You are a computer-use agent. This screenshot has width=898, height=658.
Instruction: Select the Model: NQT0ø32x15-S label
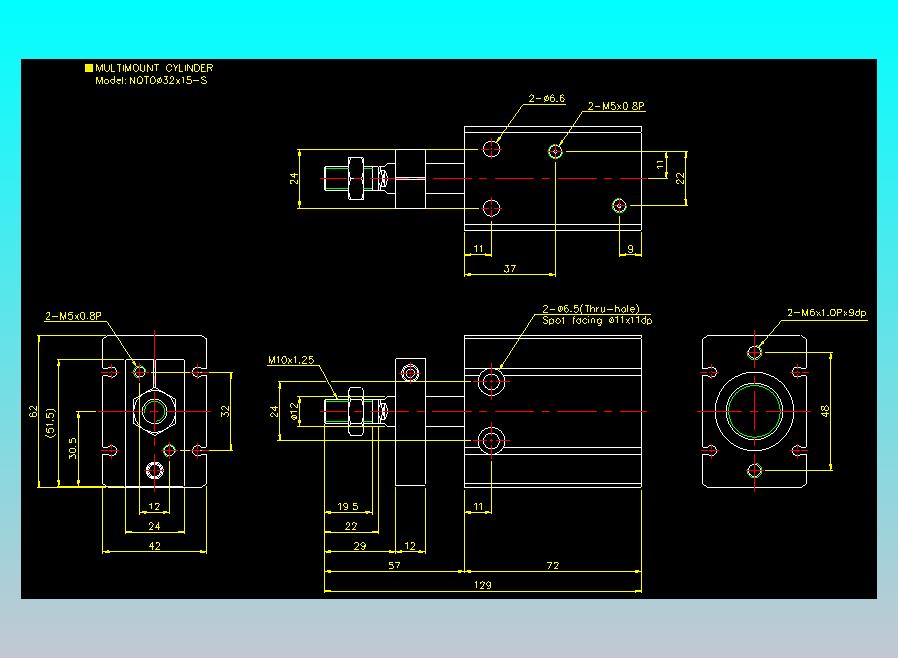click(151, 81)
